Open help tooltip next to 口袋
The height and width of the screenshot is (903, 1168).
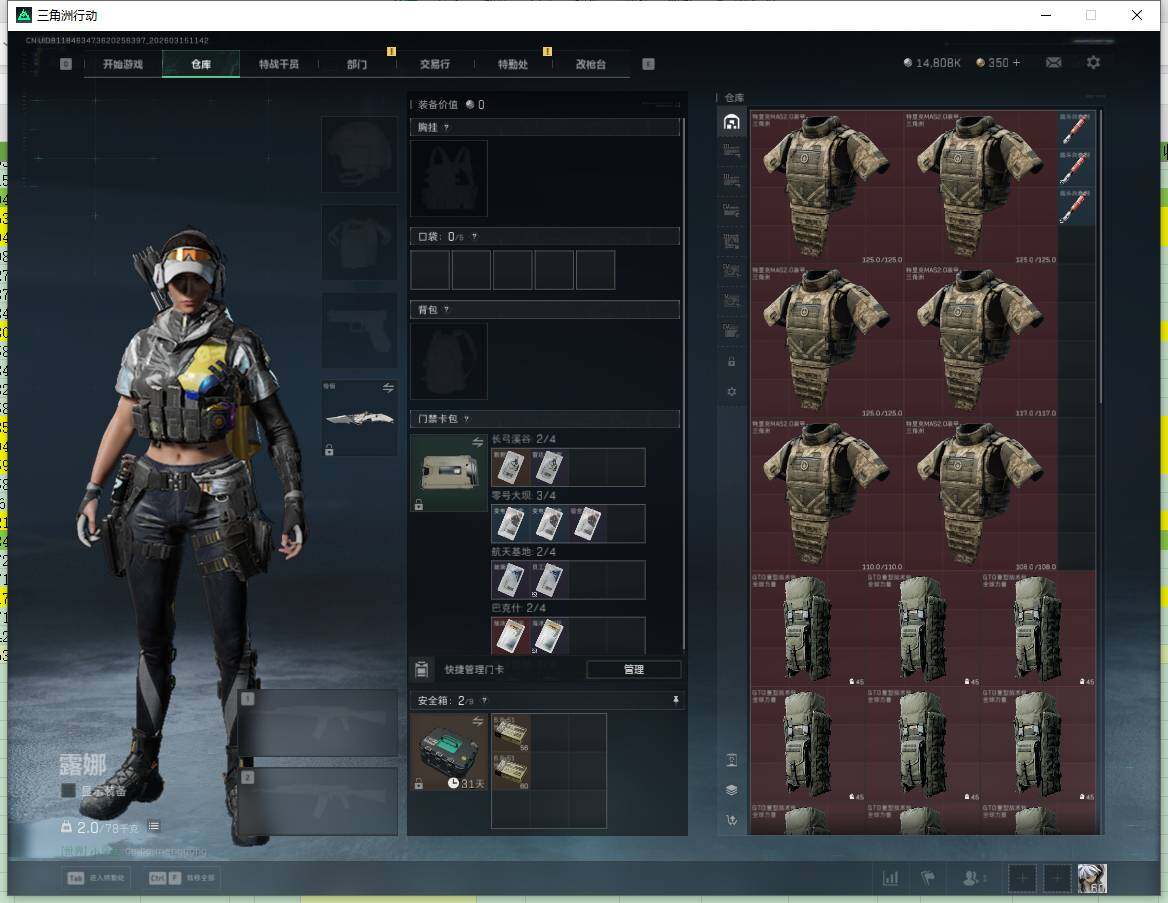pos(474,236)
